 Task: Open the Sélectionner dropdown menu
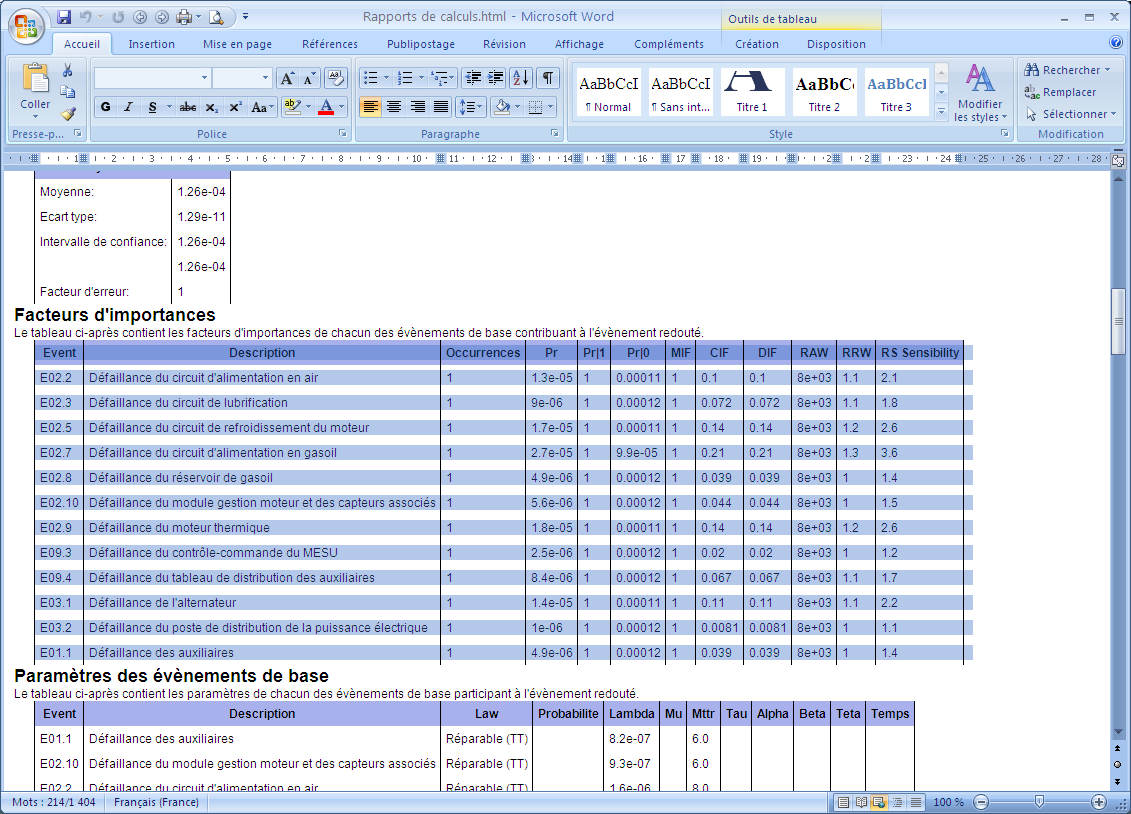[1071, 114]
